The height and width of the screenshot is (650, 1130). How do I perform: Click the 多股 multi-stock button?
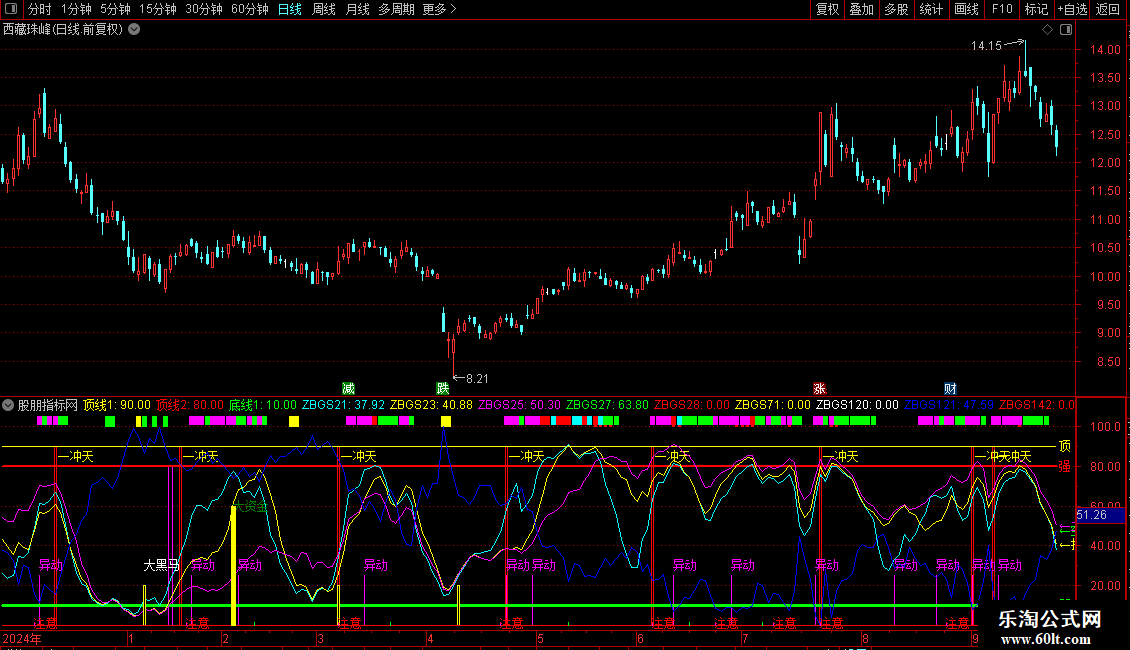(897, 9)
